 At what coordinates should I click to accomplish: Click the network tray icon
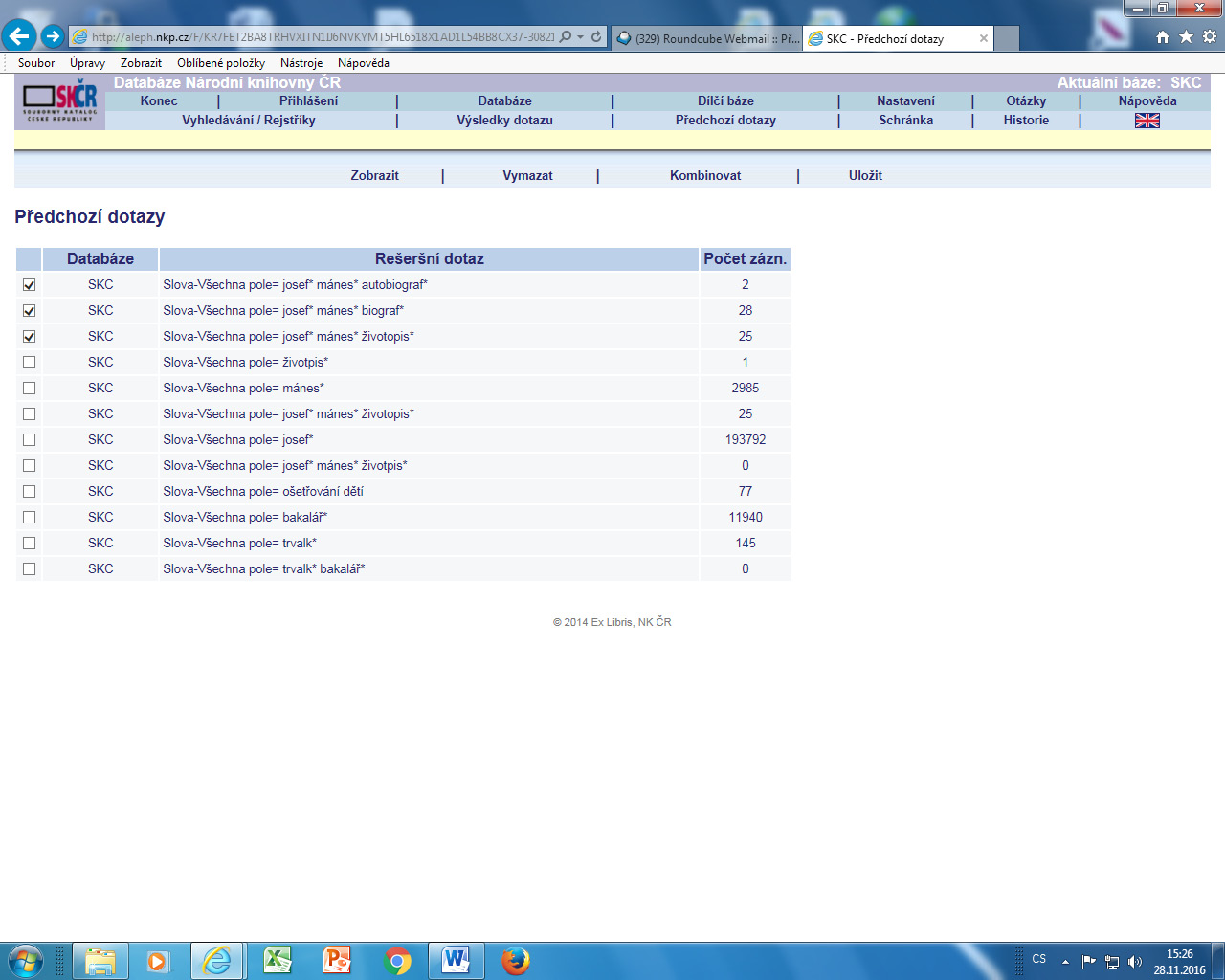pyautogui.click(x=1112, y=962)
